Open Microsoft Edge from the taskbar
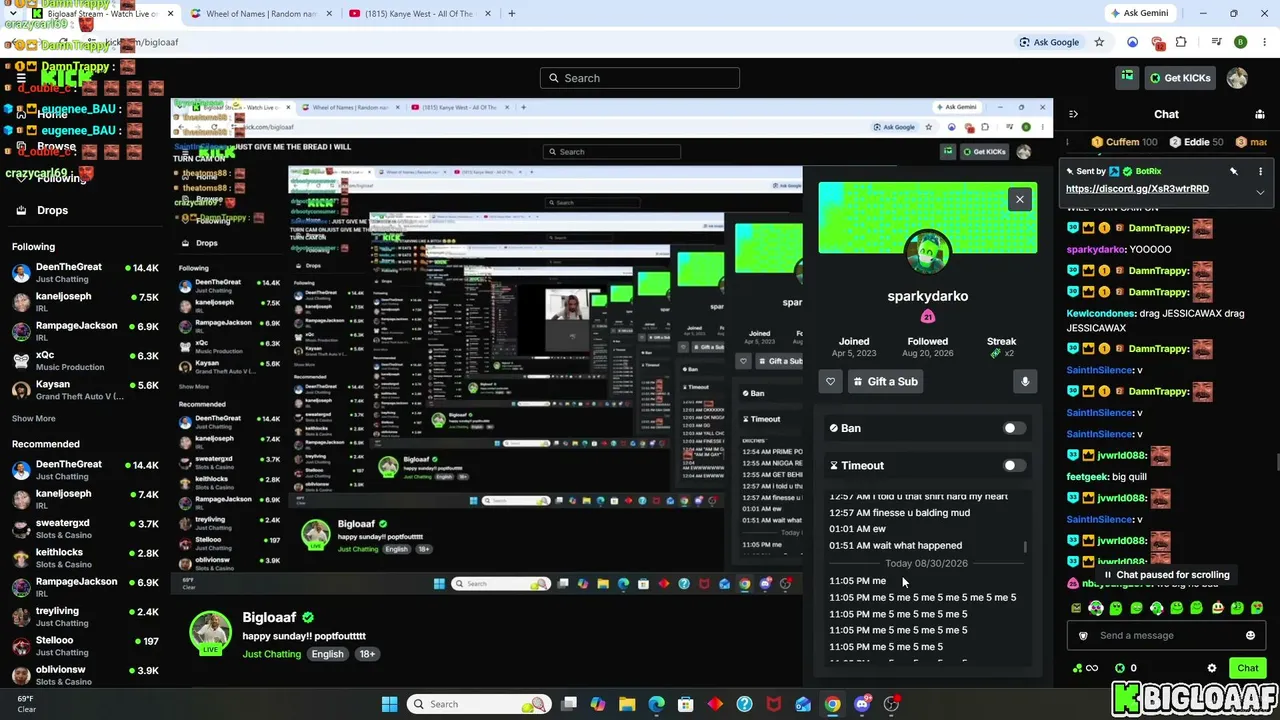The height and width of the screenshot is (720, 1280). point(656,704)
